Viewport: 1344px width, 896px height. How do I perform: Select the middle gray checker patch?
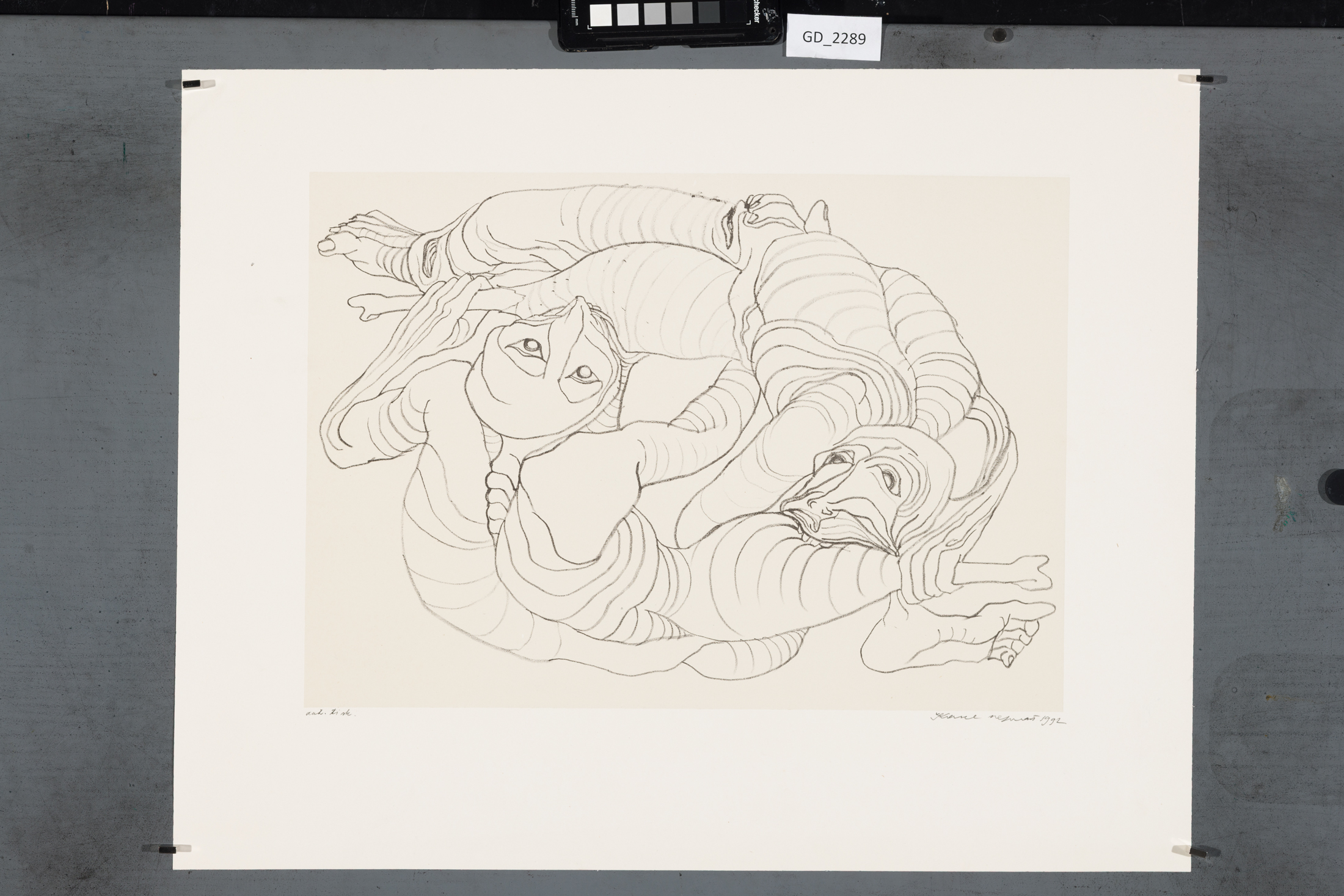pyautogui.click(x=654, y=13)
